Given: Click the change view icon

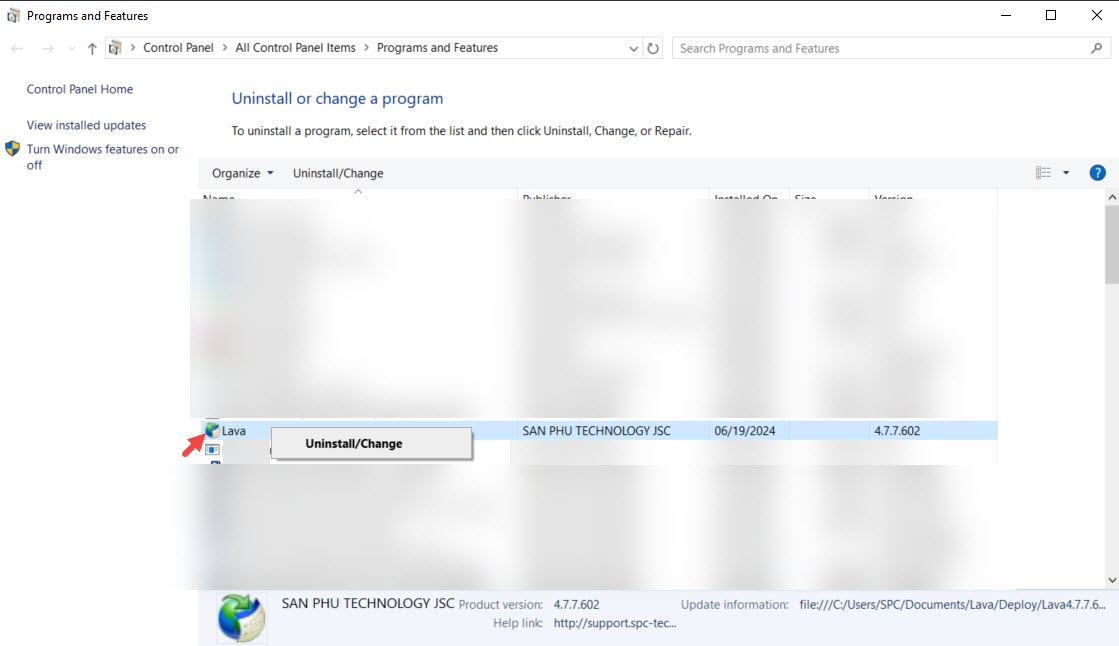Looking at the screenshot, I should click(1043, 173).
